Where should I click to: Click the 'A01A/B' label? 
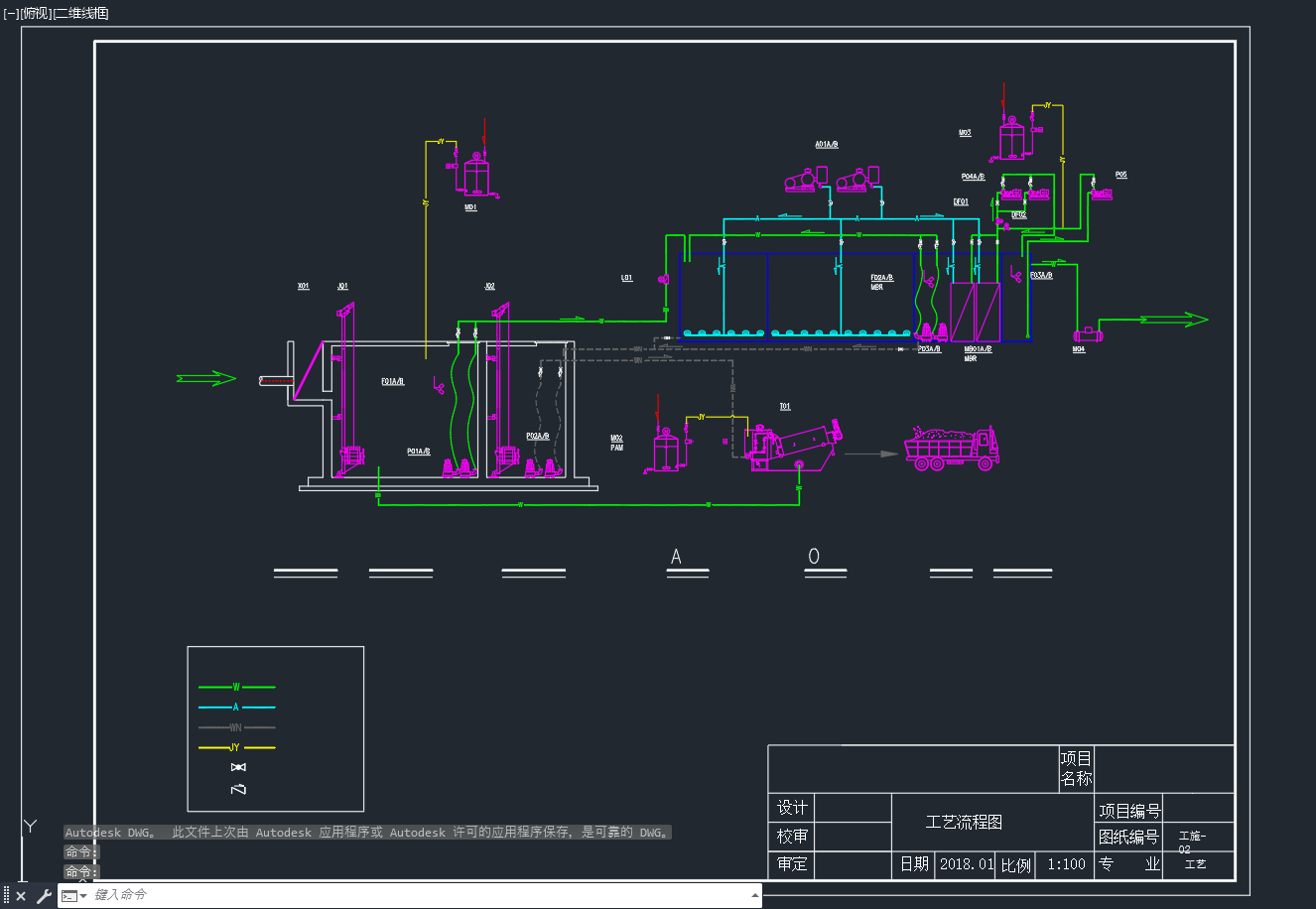point(827,145)
